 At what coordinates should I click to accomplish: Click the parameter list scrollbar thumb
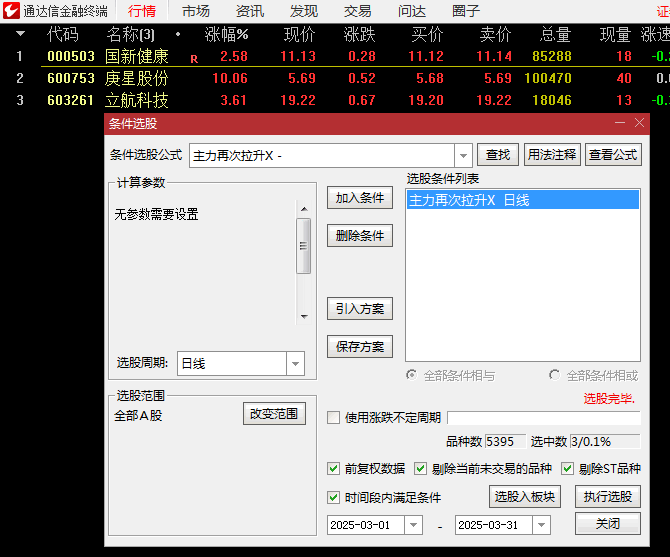[303, 246]
